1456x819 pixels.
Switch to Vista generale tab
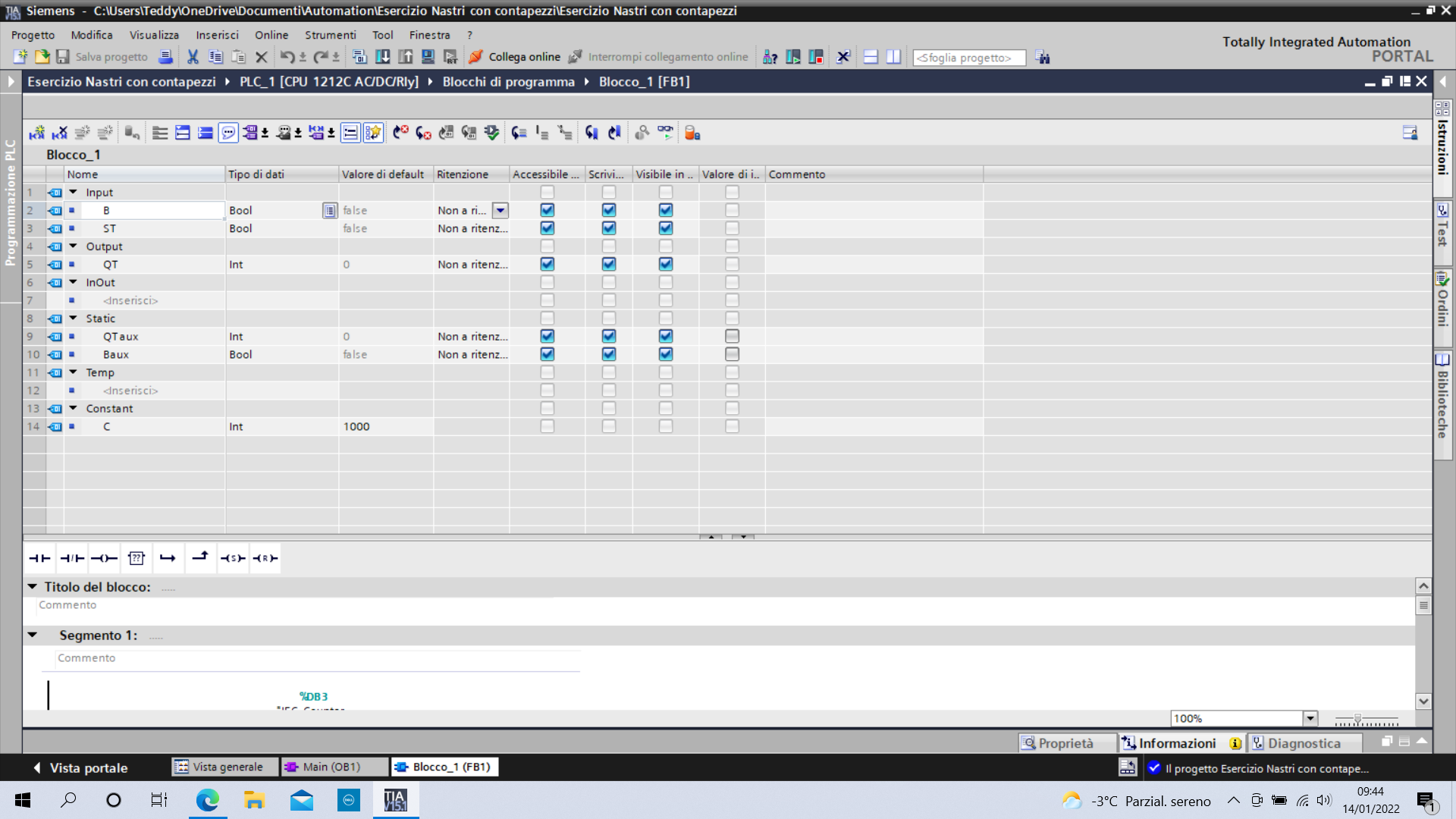click(225, 767)
